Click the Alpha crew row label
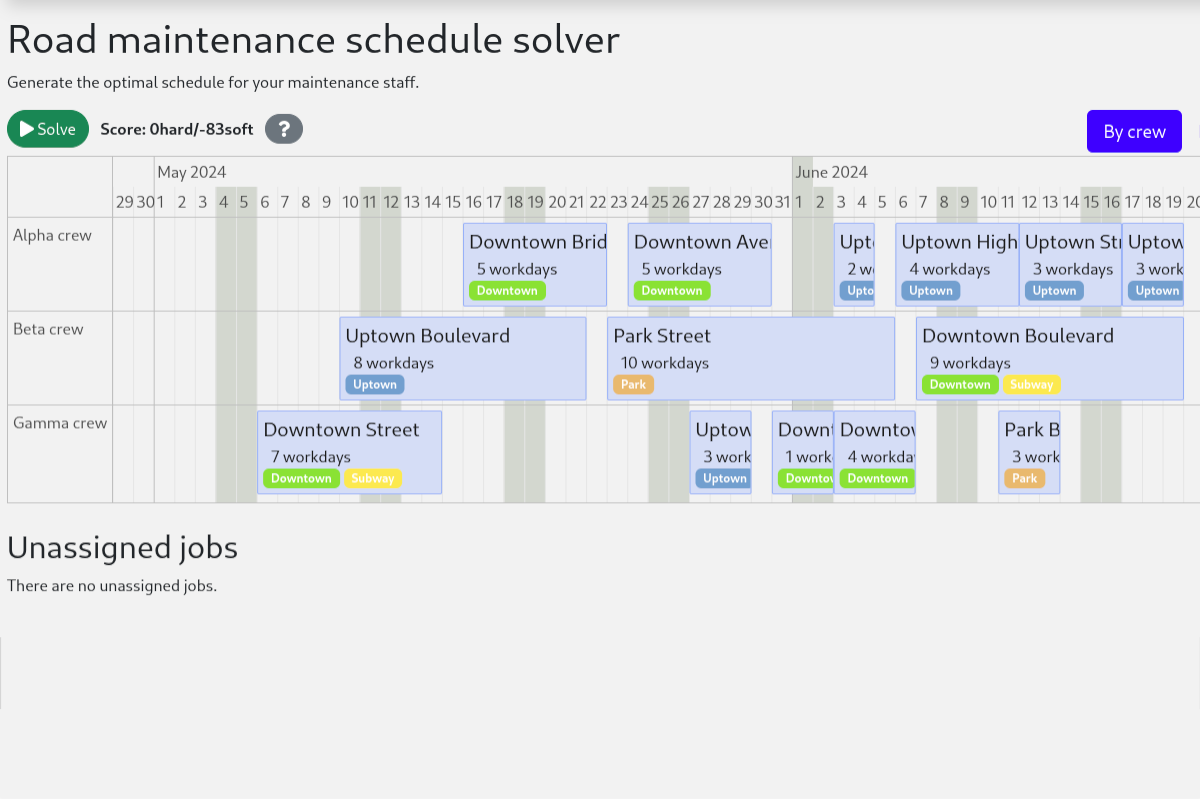Screen dimensions: 1200x800 [x=52, y=236]
